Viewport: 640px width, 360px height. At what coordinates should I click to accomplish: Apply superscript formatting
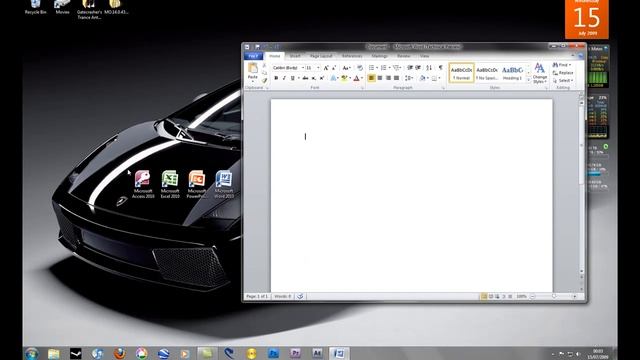click(322, 78)
